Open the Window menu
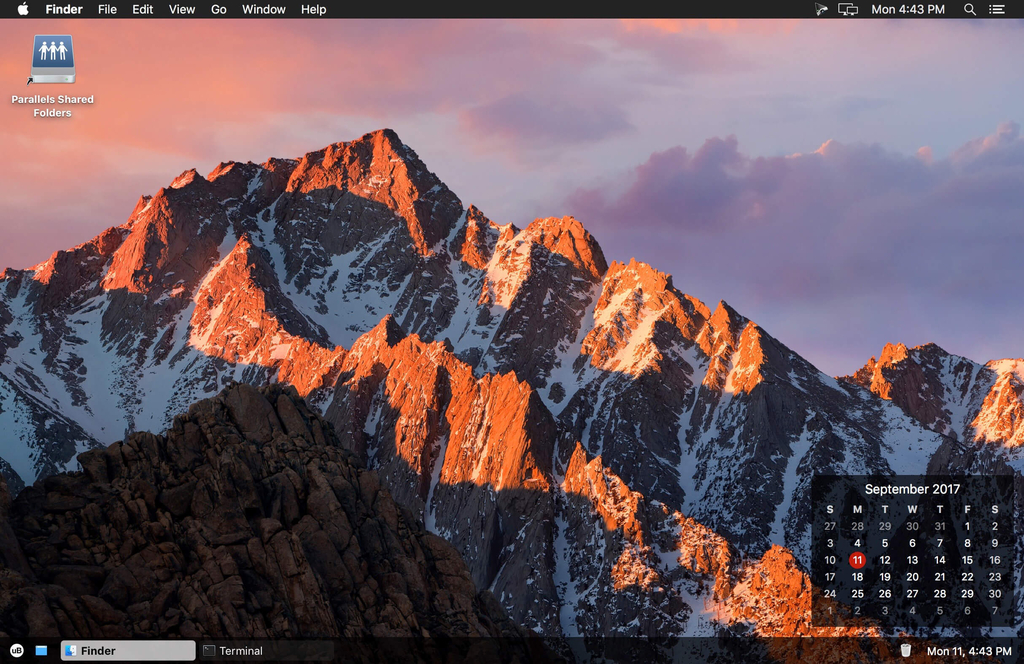The width and height of the screenshot is (1024, 664). (264, 9)
